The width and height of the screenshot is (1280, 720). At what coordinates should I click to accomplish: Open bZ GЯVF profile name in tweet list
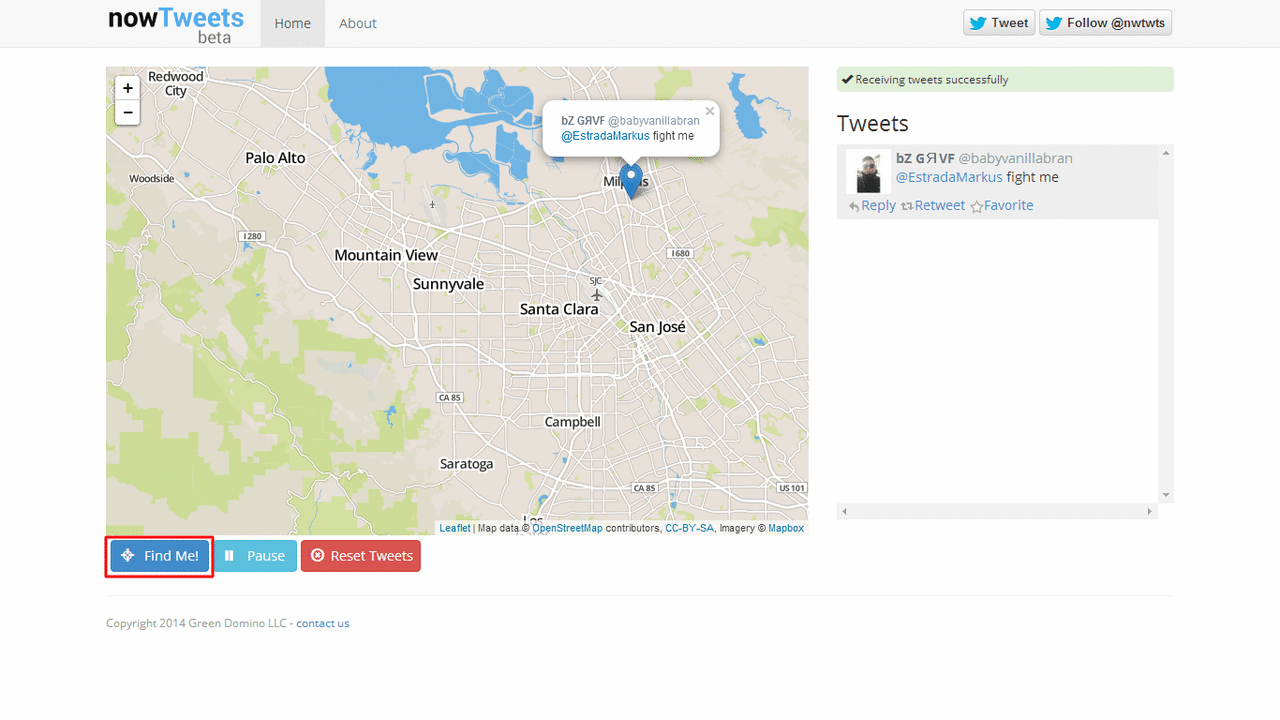(x=925, y=158)
